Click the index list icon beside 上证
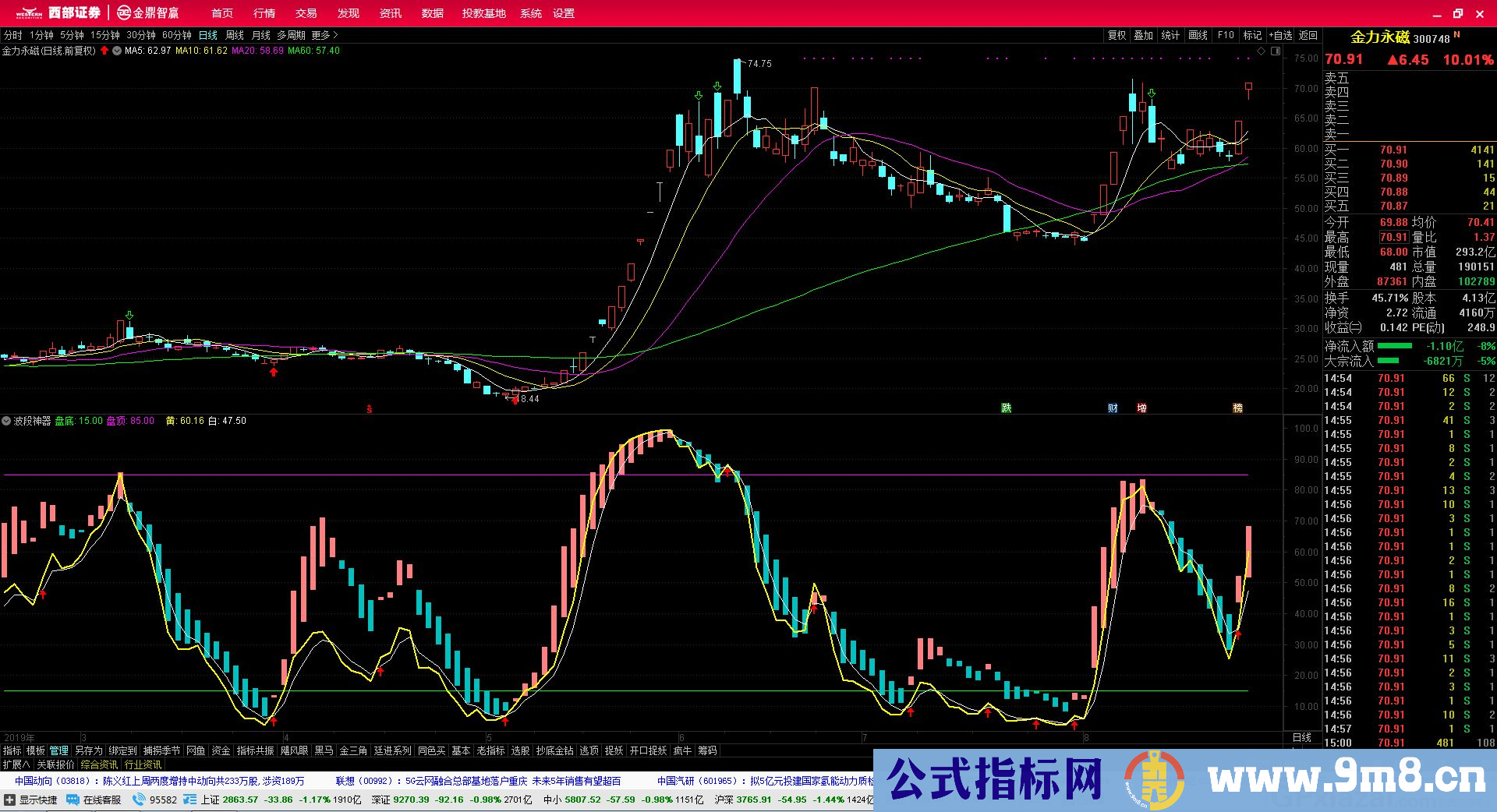This screenshot has width=1497, height=812. pyautogui.click(x=190, y=800)
